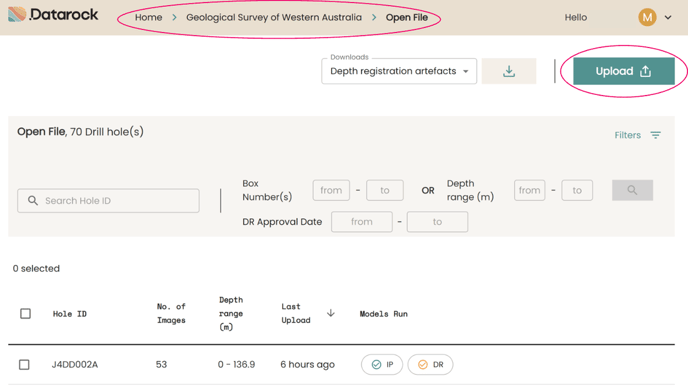
Task: Click the 0 - 136.9 depth cell
Action: coord(236,365)
